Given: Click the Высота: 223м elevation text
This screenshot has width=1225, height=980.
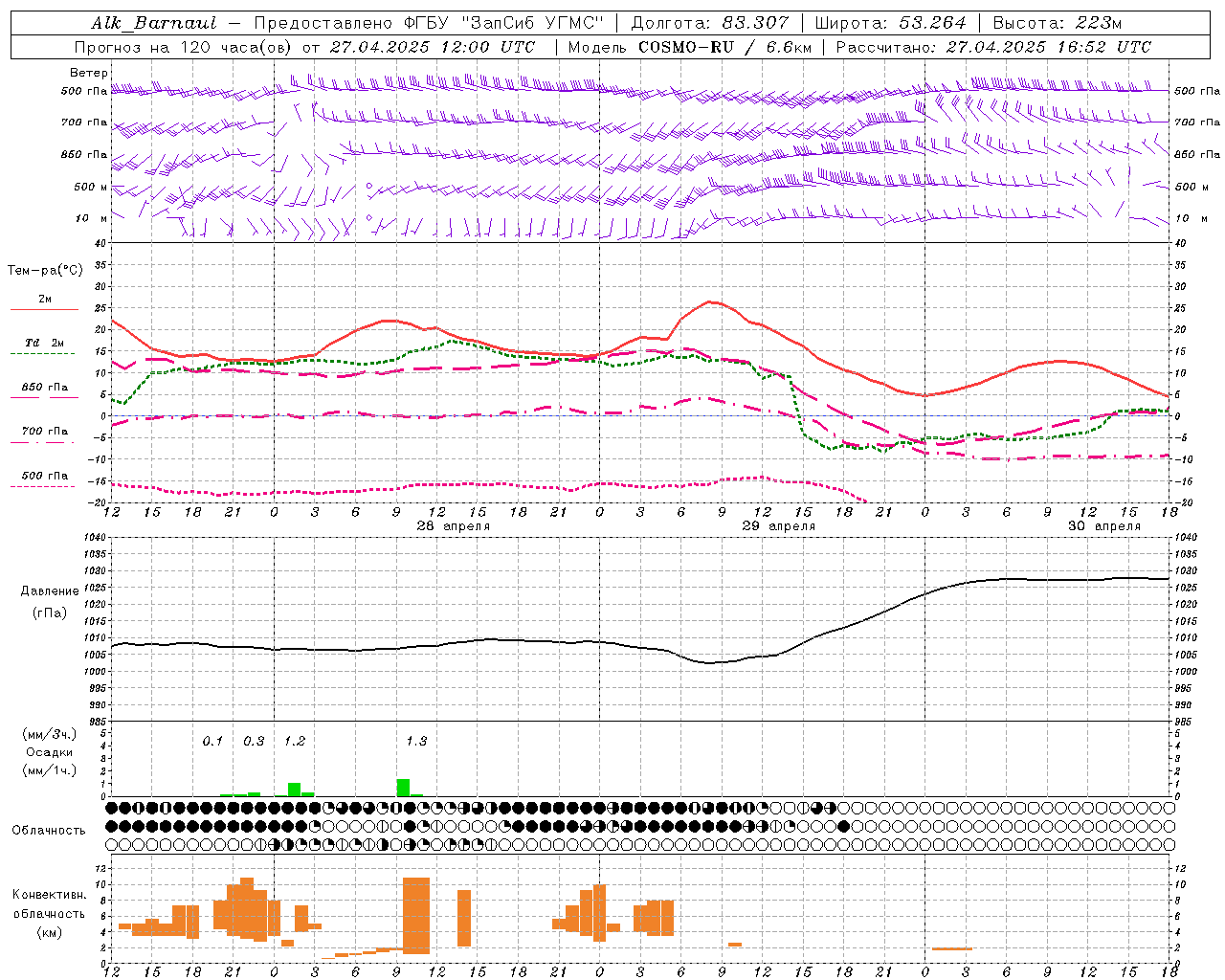Looking at the screenshot, I should [x=1058, y=23].
